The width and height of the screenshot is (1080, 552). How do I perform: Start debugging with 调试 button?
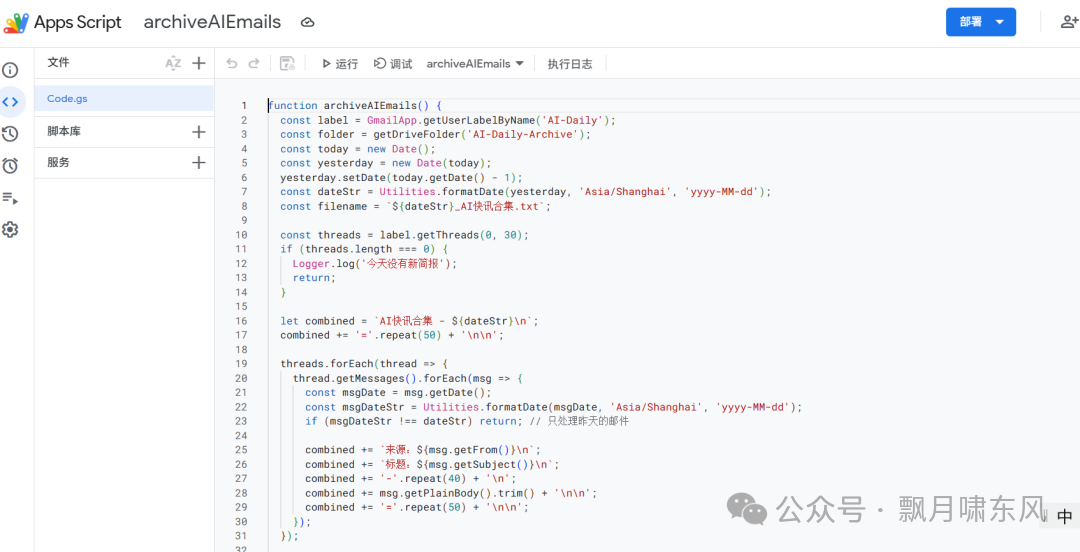point(393,63)
